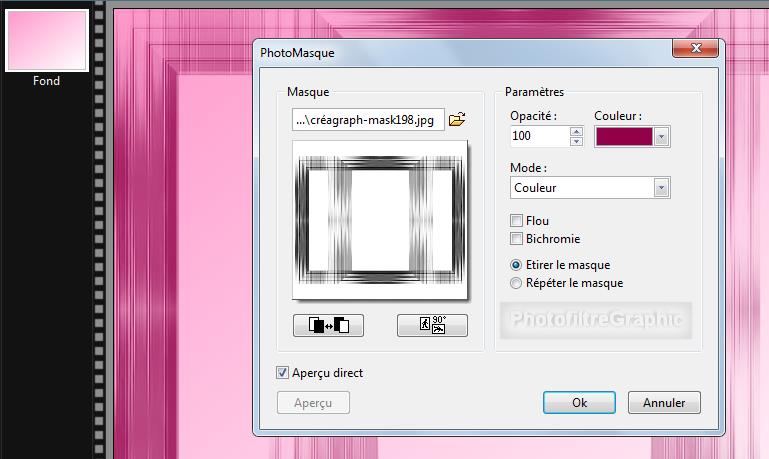This screenshot has height=459, width=769.
Task: Select the Etirer le masque option
Action: point(517,265)
